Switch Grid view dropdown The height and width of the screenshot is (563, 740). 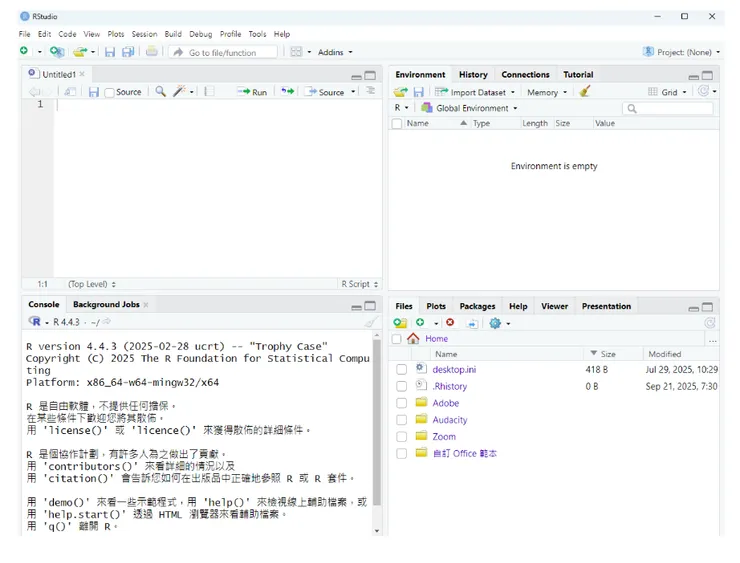pos(667,92)
